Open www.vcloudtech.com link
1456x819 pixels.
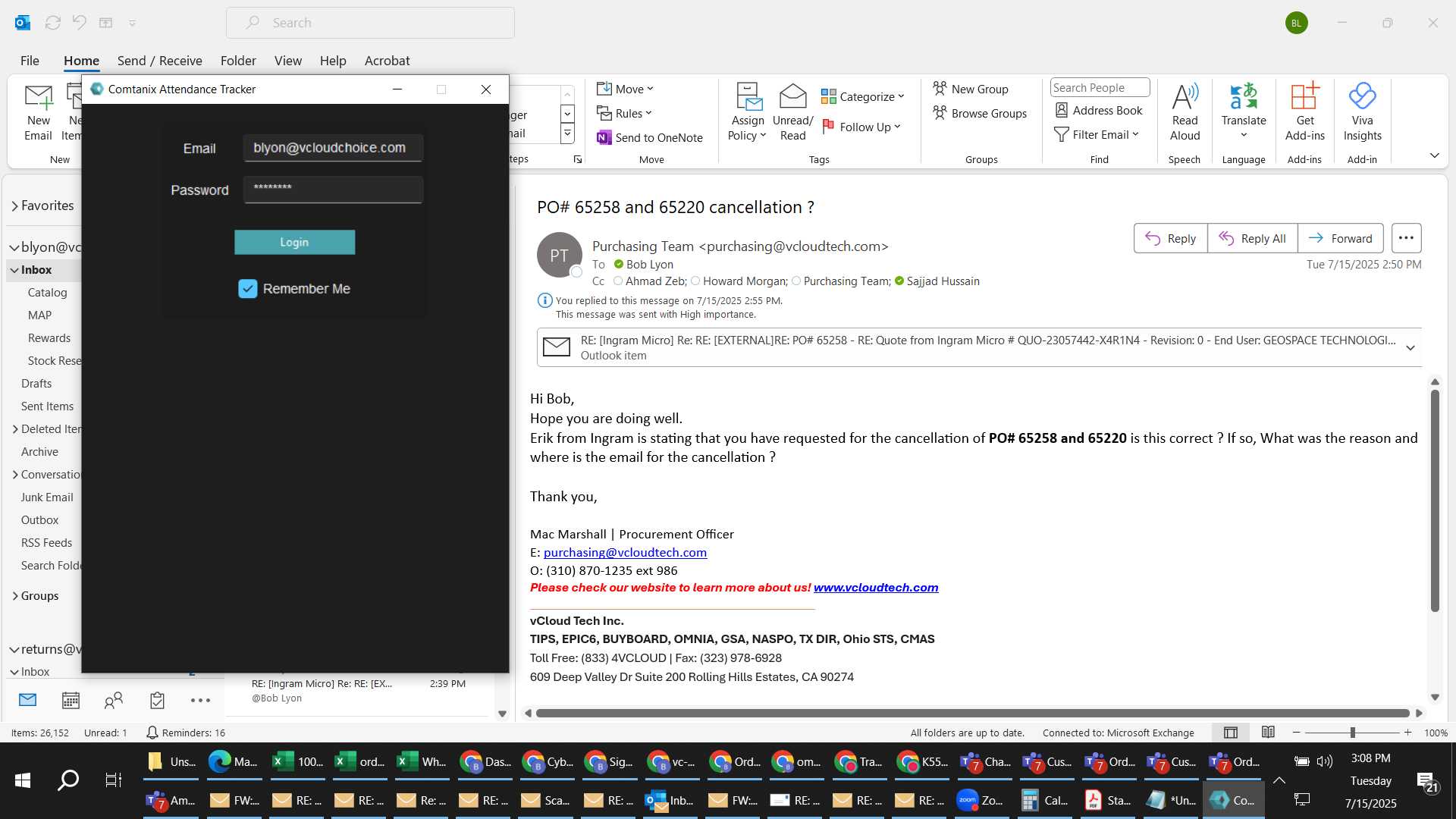point(876,588)
